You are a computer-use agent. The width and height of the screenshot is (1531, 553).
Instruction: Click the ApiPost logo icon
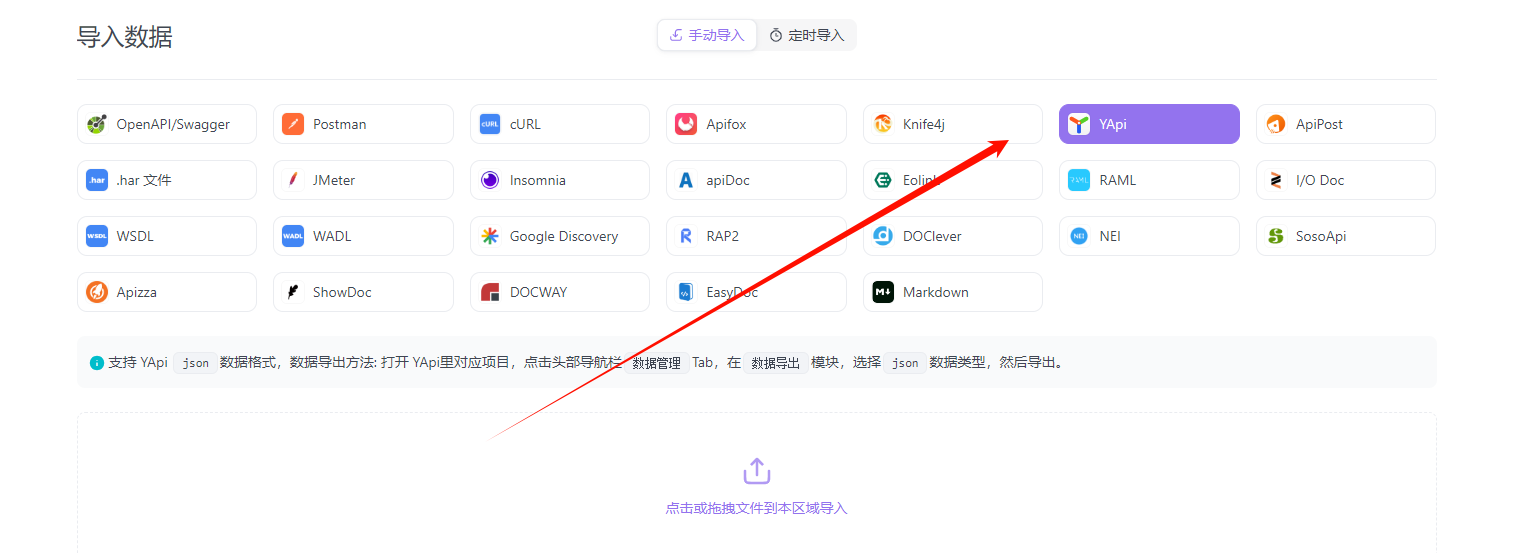click(x=1276, y=124)
